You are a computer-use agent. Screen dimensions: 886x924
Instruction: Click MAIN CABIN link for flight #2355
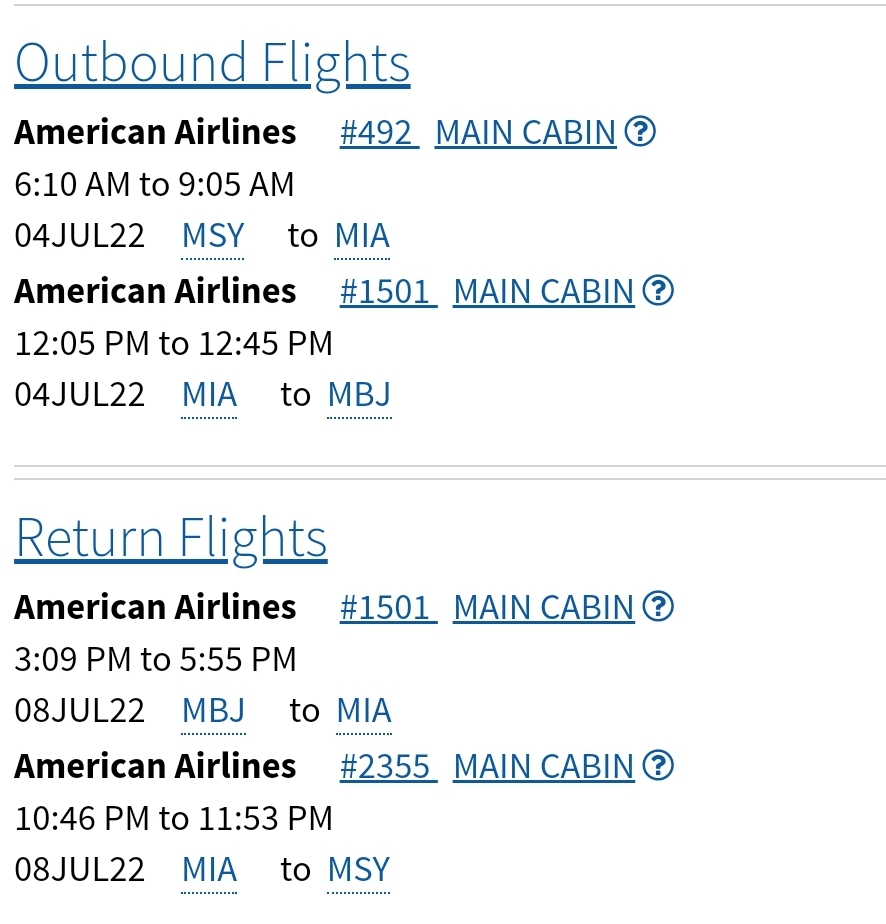point(544,766)
